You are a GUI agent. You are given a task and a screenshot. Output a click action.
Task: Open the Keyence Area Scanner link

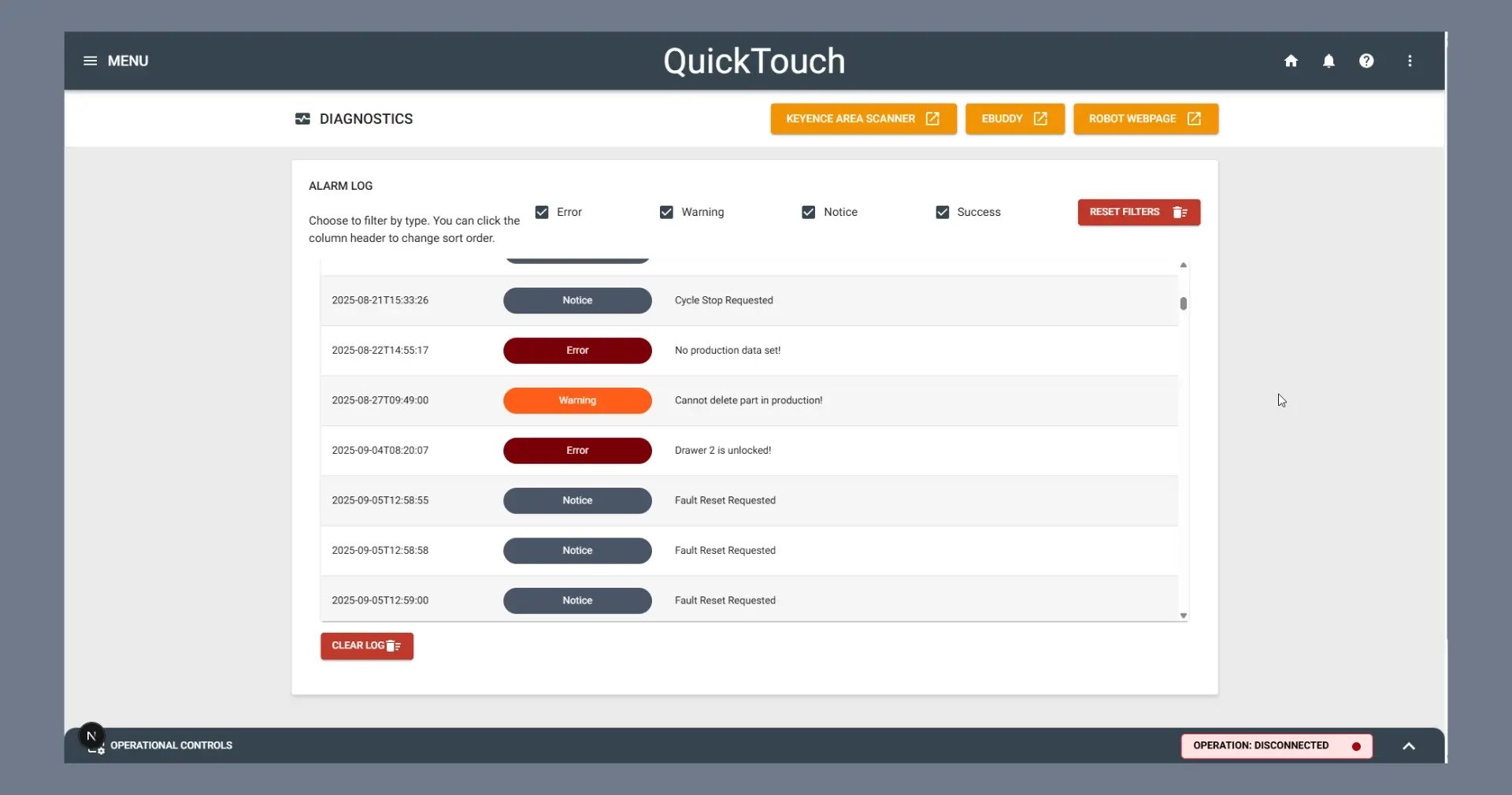coord(863,119)
